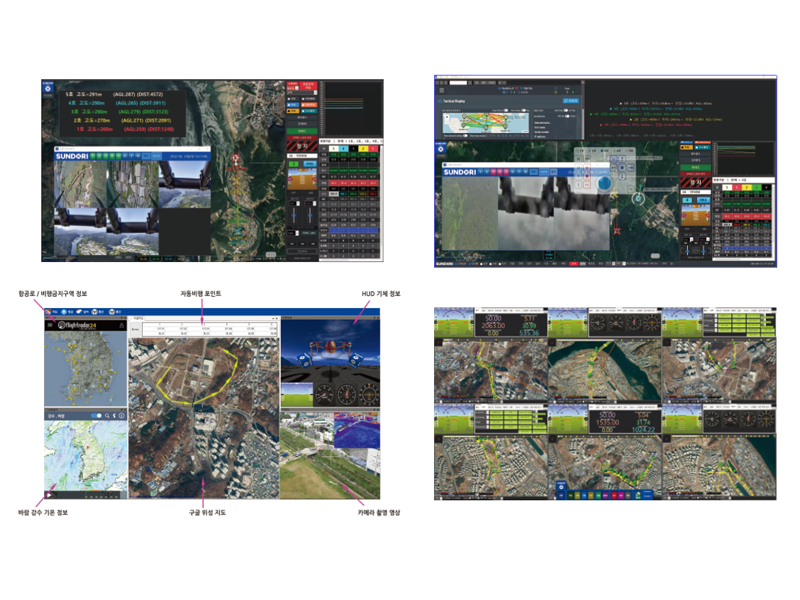800x600 pixels.
Task: Toggle the blue switch in wind map header
Action: pyautogui.click(x=96, y=414)
